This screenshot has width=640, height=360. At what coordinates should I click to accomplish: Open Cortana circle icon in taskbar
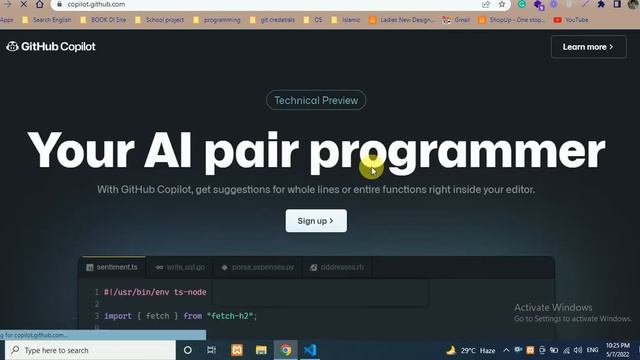click(x=188, y=350)
